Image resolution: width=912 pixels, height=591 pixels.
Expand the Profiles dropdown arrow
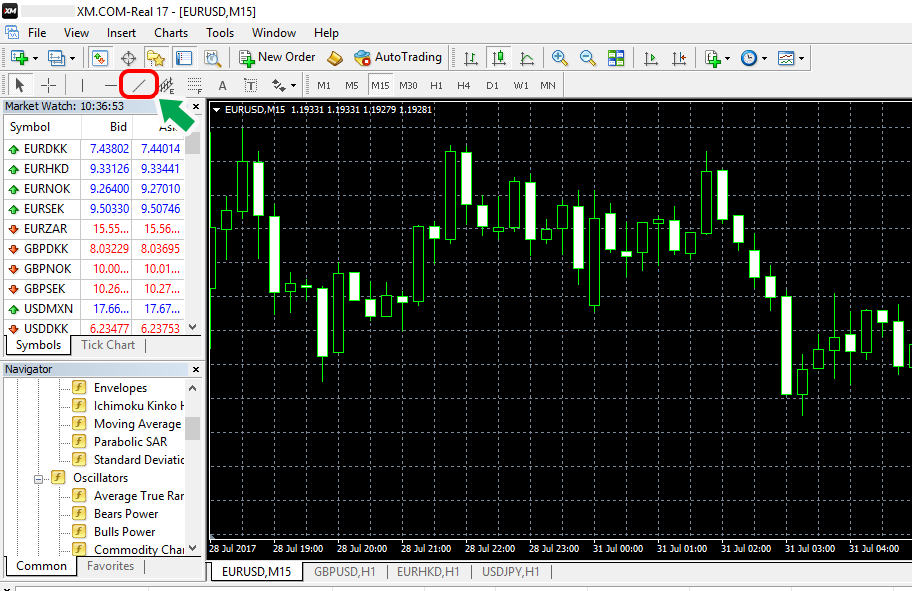[x=72, y=58]
